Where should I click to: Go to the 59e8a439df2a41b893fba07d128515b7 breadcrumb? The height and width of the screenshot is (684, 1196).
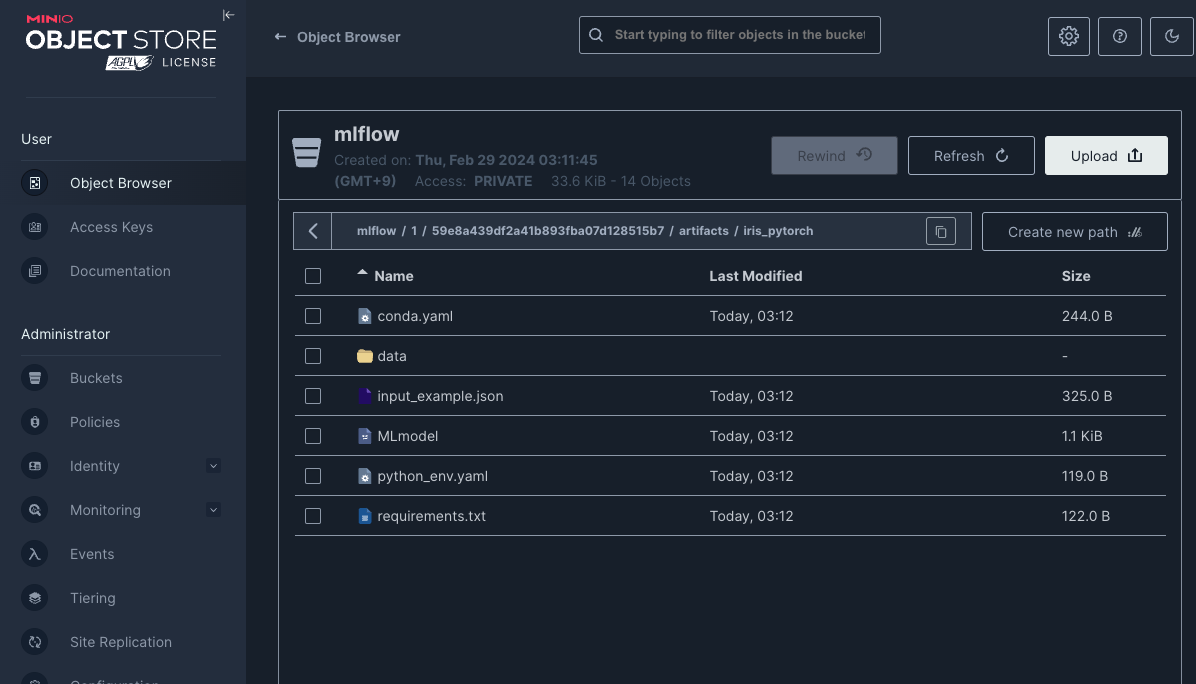548,231
